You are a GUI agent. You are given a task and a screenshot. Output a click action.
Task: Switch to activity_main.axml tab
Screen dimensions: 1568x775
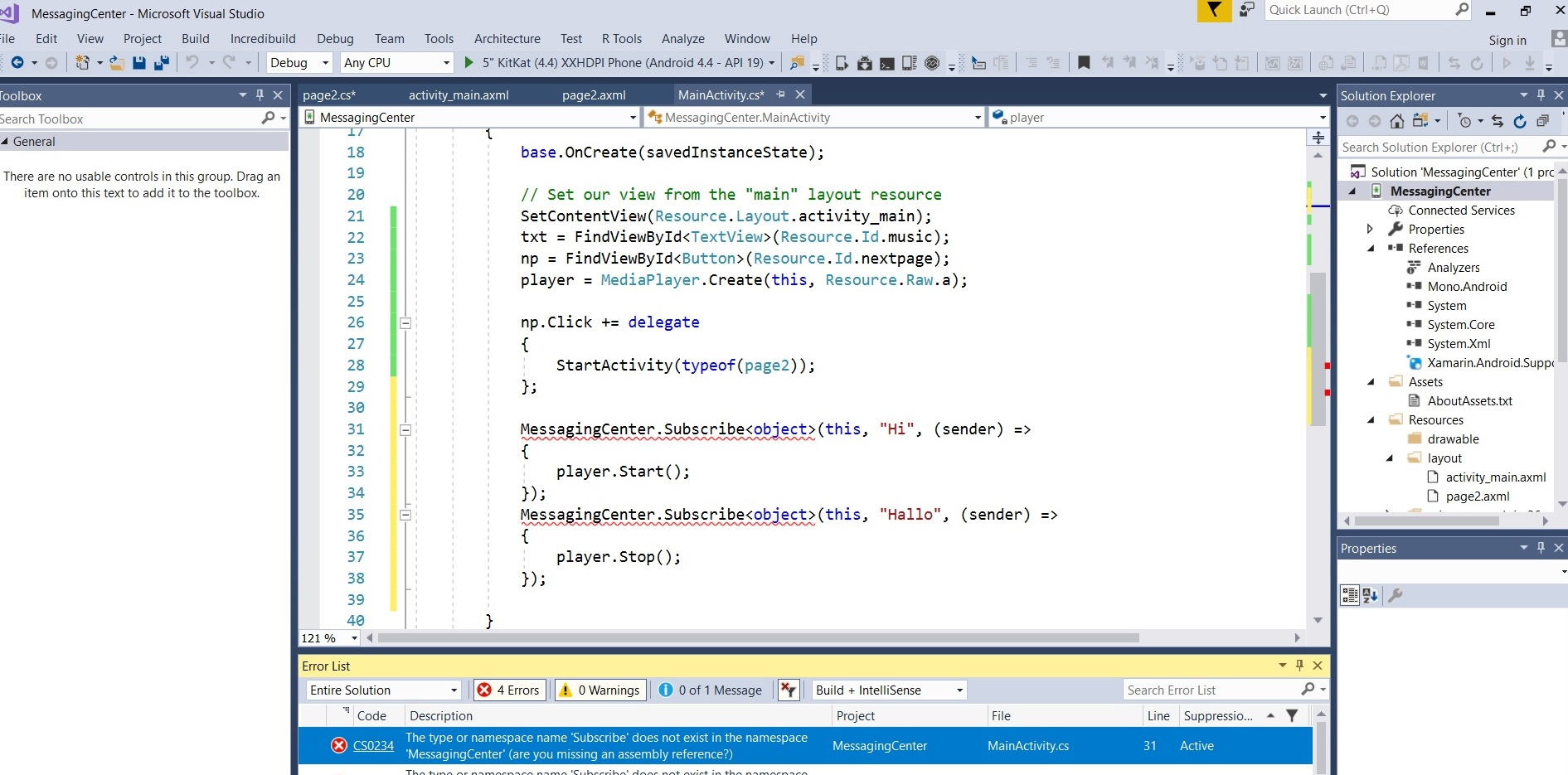click(x=459, y=94)
